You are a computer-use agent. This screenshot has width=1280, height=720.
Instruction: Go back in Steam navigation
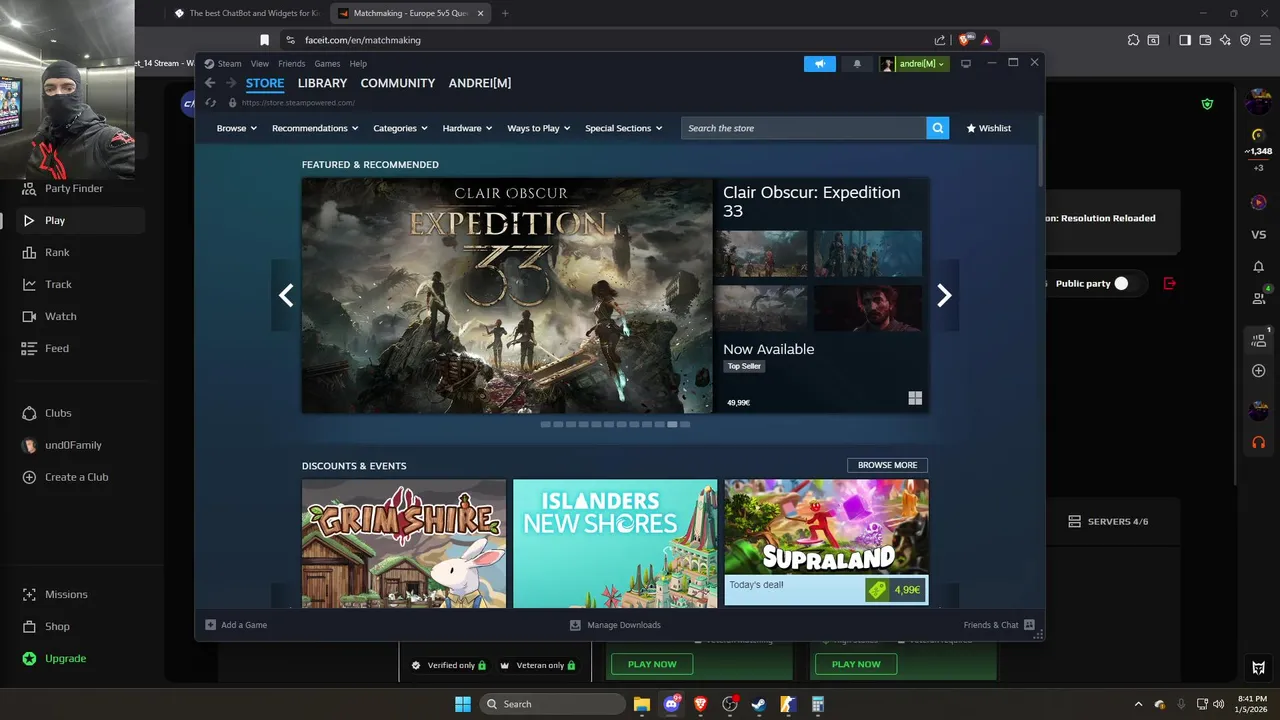pos(210,83)
